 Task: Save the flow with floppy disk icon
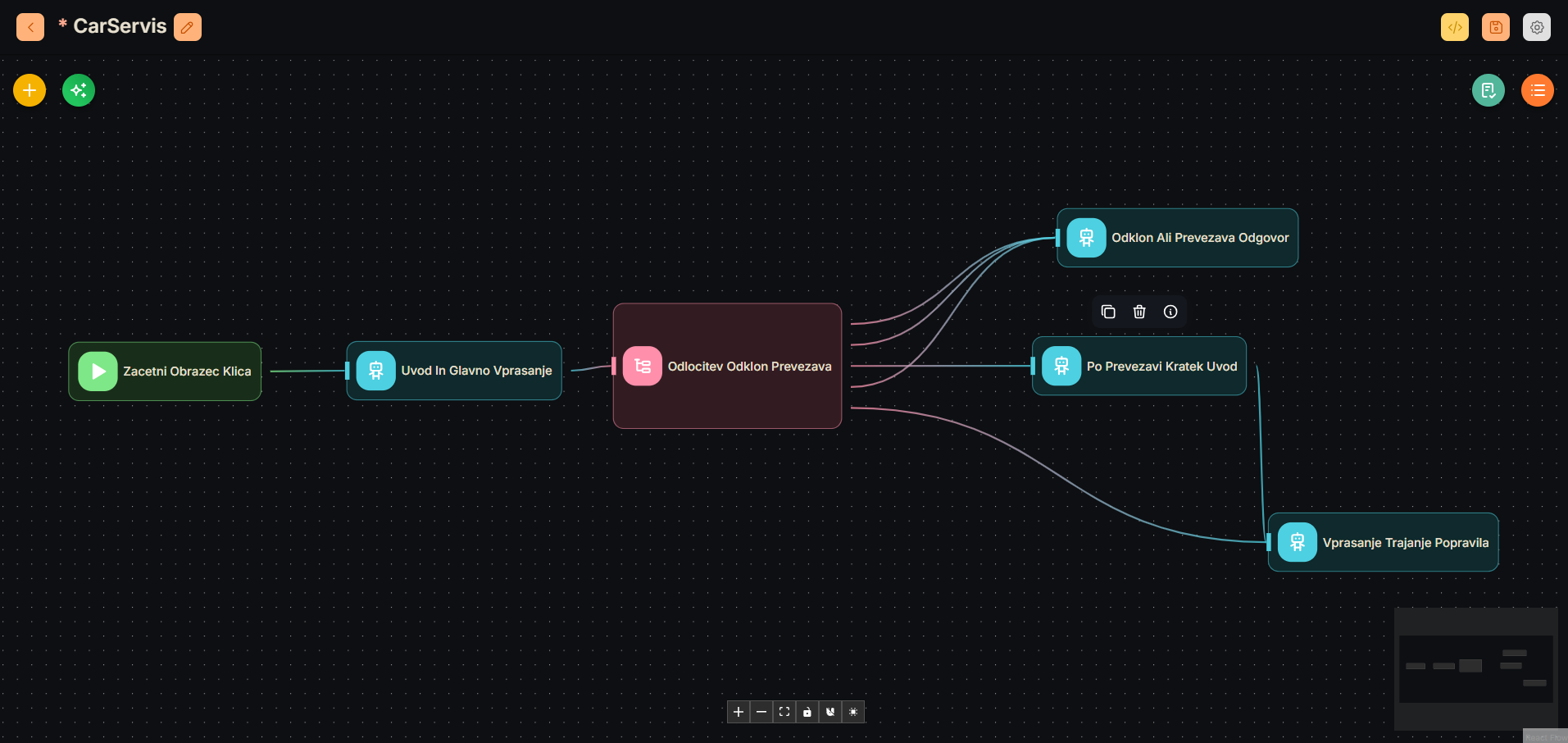[x=1495, y=27]
